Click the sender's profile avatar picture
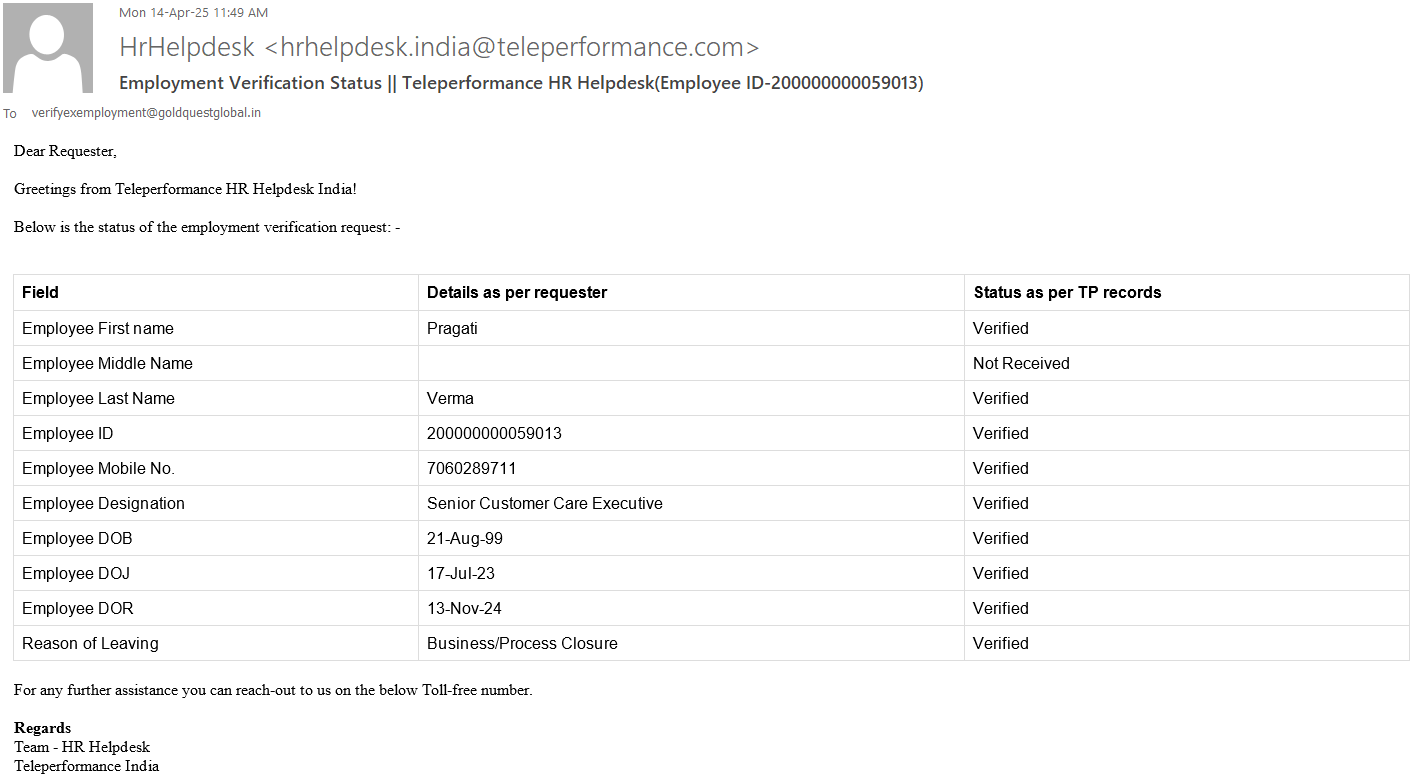The image size is (1428, 779). [48, 48]
